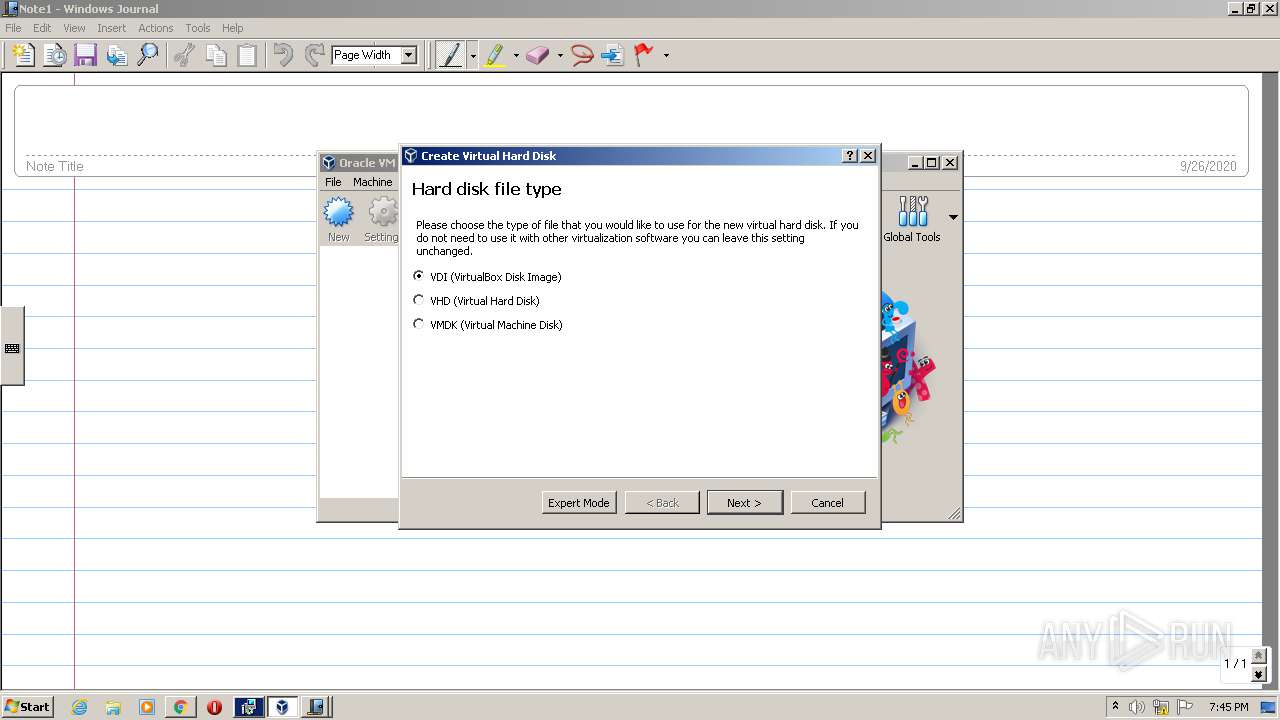
Task: Open the Journal File menu
Action: [13, 28]
